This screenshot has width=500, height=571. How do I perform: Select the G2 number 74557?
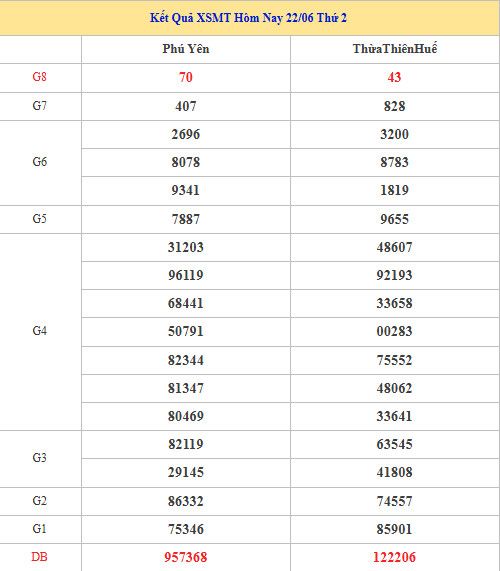coord(394,501)
